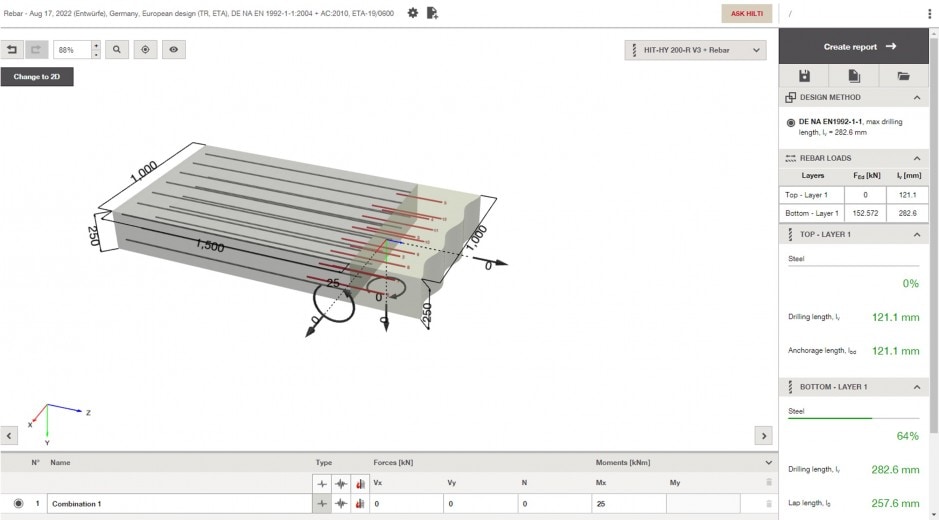Switch view with Change to 2D button
The image size is (939, 520).
tap(37, 77)
